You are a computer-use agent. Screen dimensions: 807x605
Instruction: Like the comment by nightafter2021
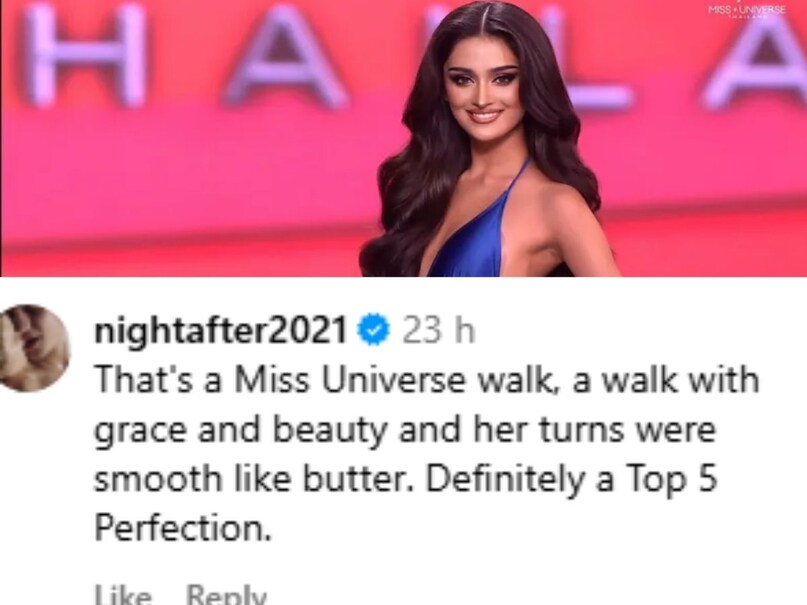coord(123,595)
